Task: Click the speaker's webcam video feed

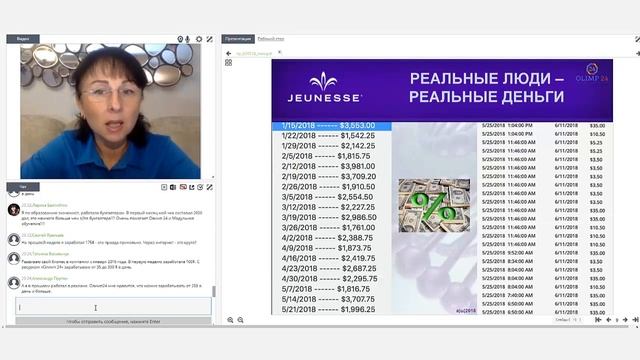Action: coord(110,111)
